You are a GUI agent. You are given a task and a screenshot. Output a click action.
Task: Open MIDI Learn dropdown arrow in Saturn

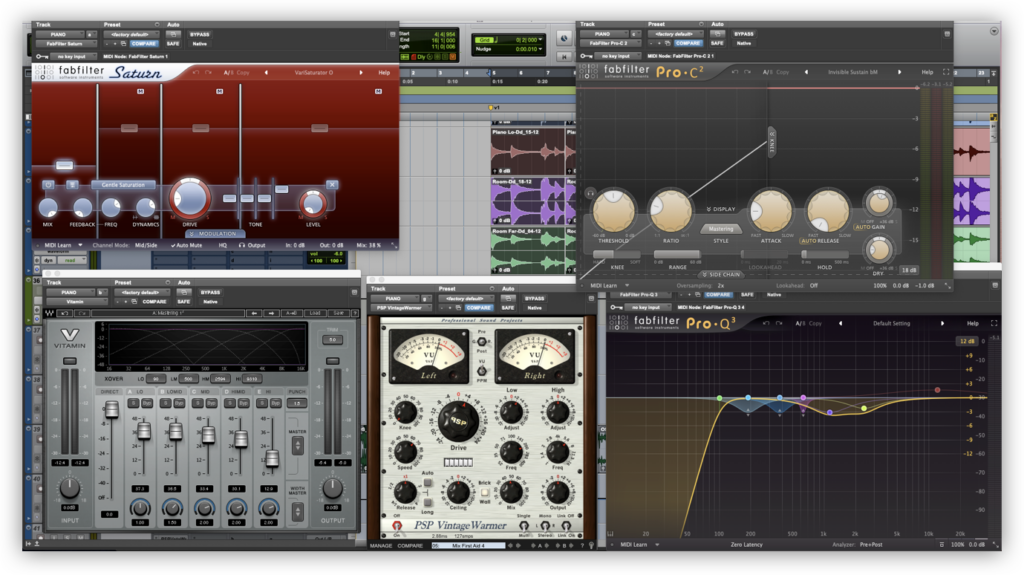pos(80,245)
